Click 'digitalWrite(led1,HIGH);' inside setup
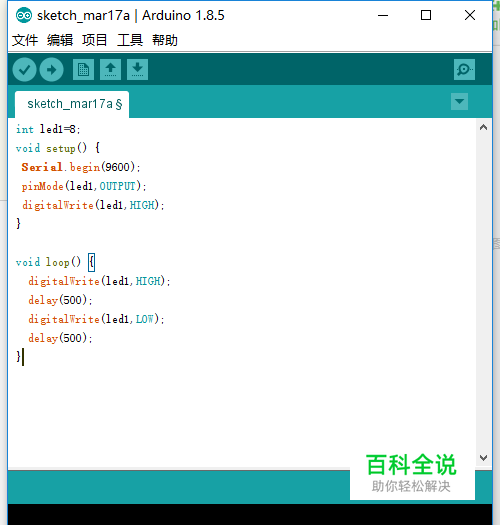 point(93,205)
